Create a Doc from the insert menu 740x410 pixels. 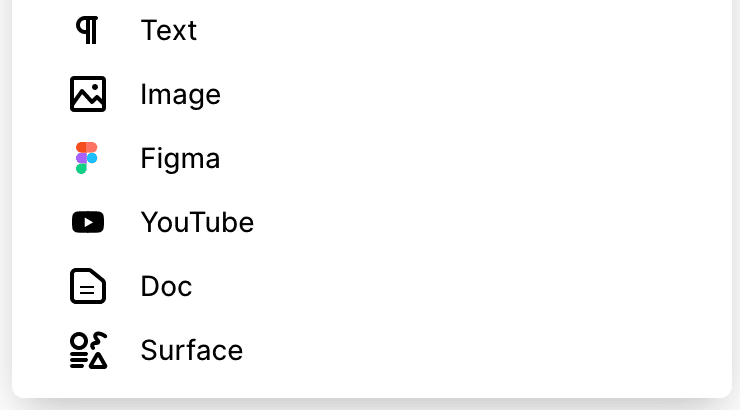click(371, 286)
